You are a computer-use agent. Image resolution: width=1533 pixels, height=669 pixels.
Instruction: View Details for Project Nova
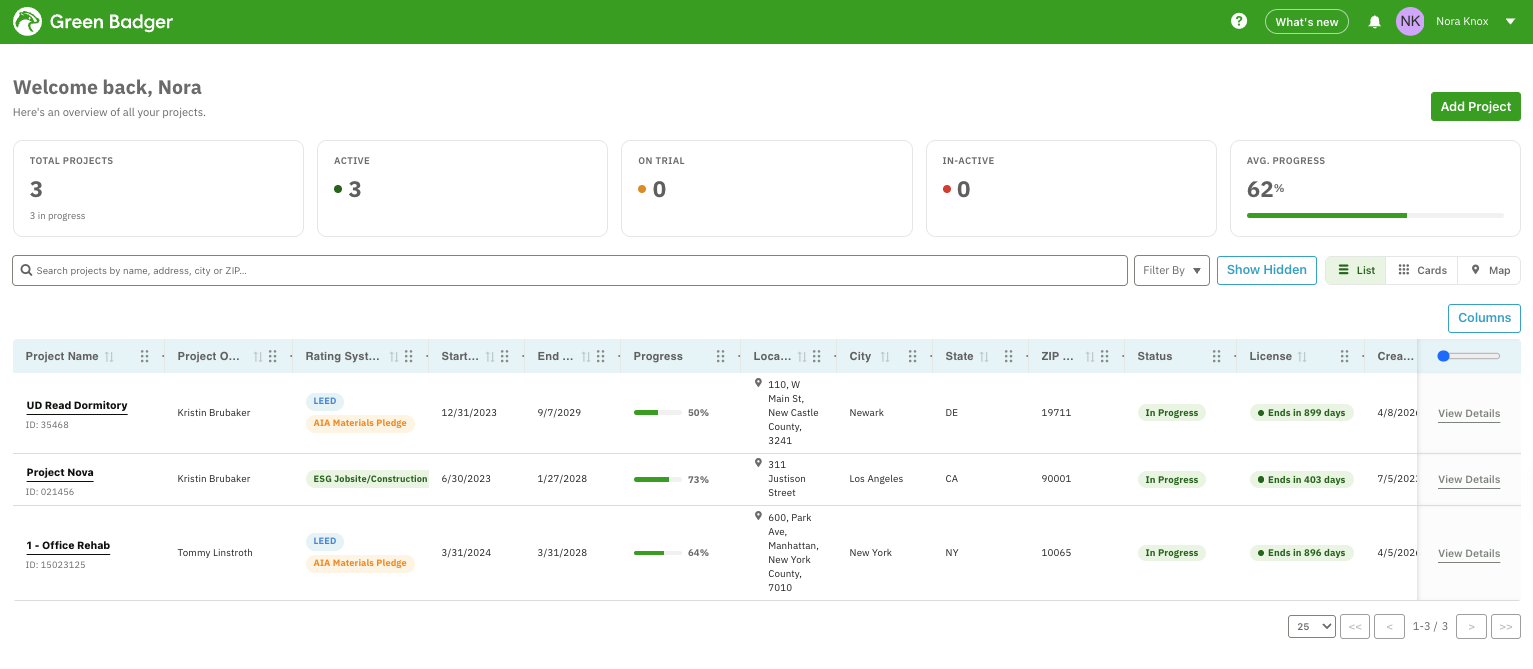1469,480
